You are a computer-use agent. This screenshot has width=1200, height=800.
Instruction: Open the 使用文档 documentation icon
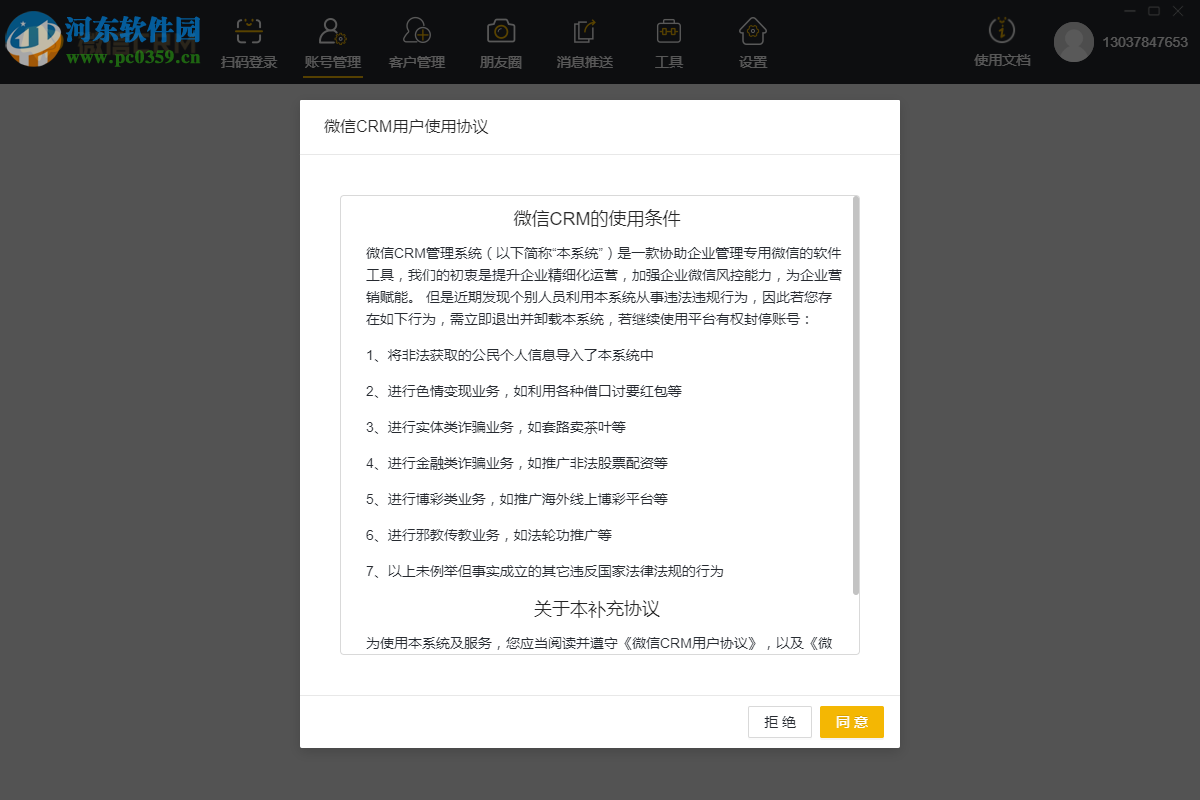(1001, 42)
